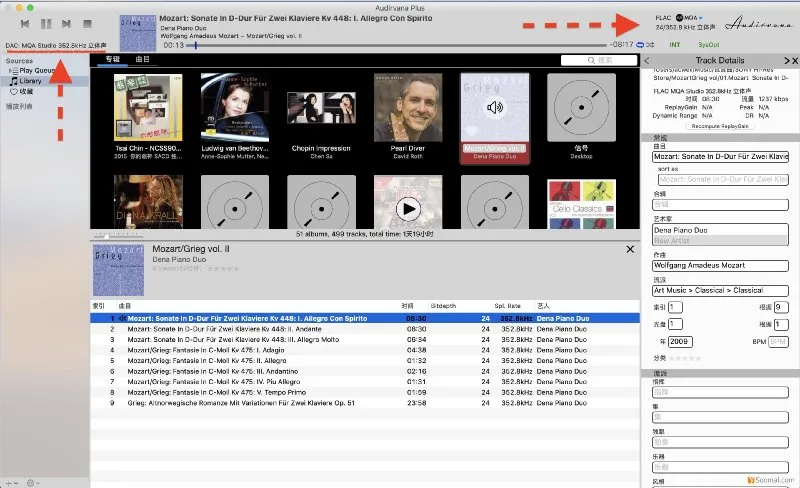Open the Tsai Chin NCSS90 album

(x=148, y=107)
